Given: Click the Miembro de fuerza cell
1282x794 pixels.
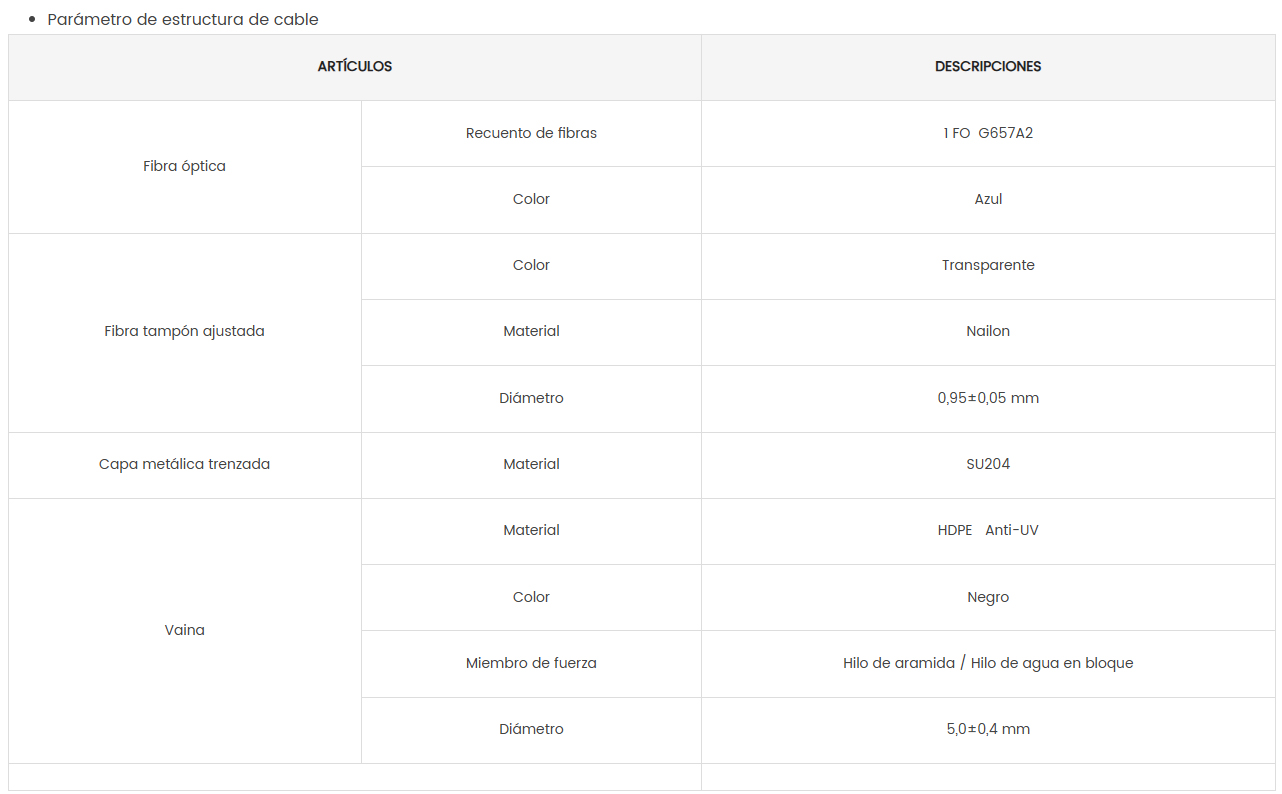Looking at the screenshot, I should point(531,664).
